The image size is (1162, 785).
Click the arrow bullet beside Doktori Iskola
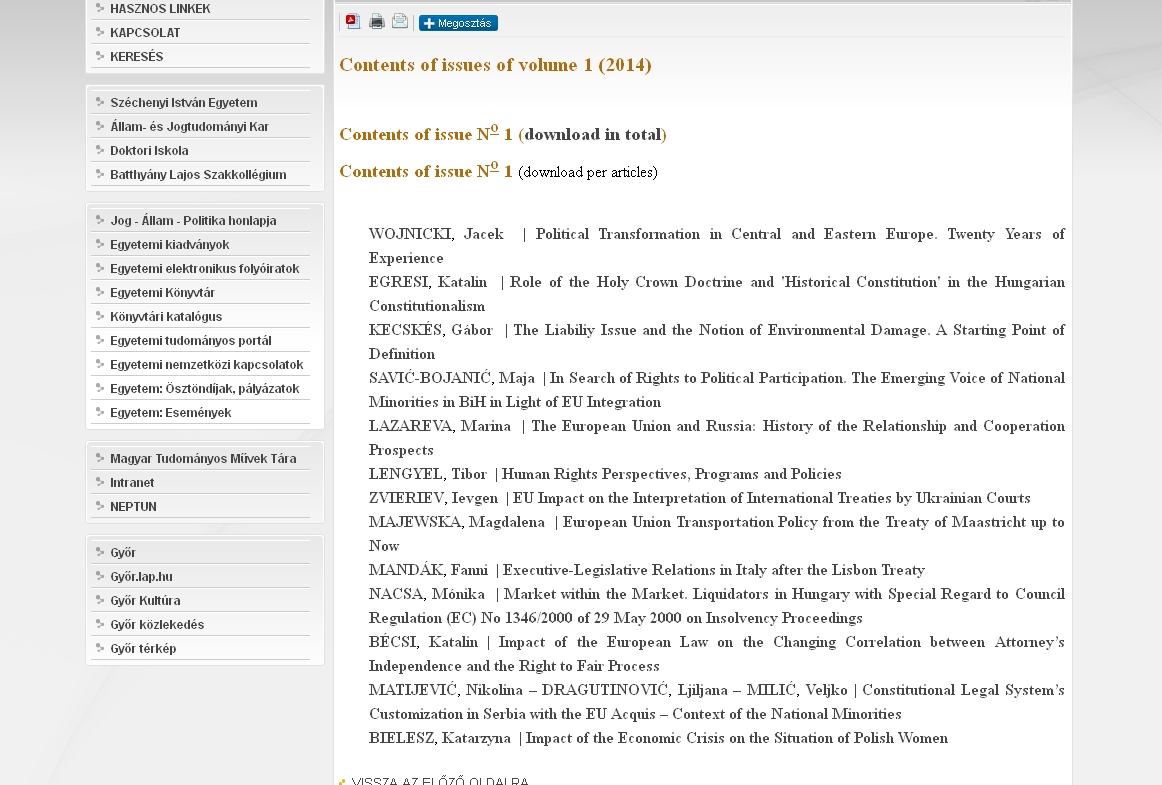100,150
